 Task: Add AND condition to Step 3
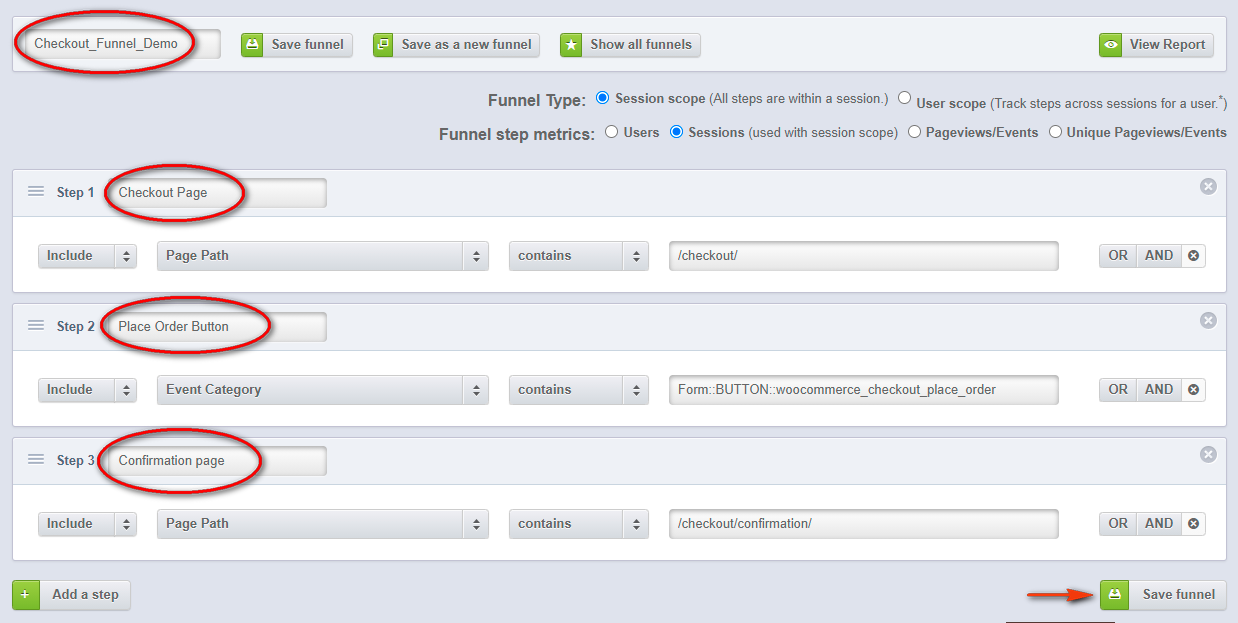point(1159,524)
